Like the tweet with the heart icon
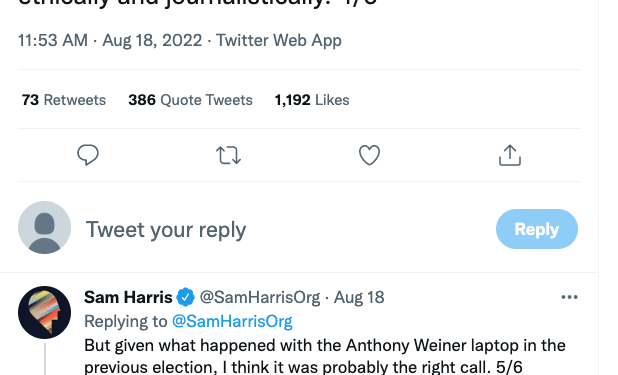The image size is (618, 375). [369, 155]
